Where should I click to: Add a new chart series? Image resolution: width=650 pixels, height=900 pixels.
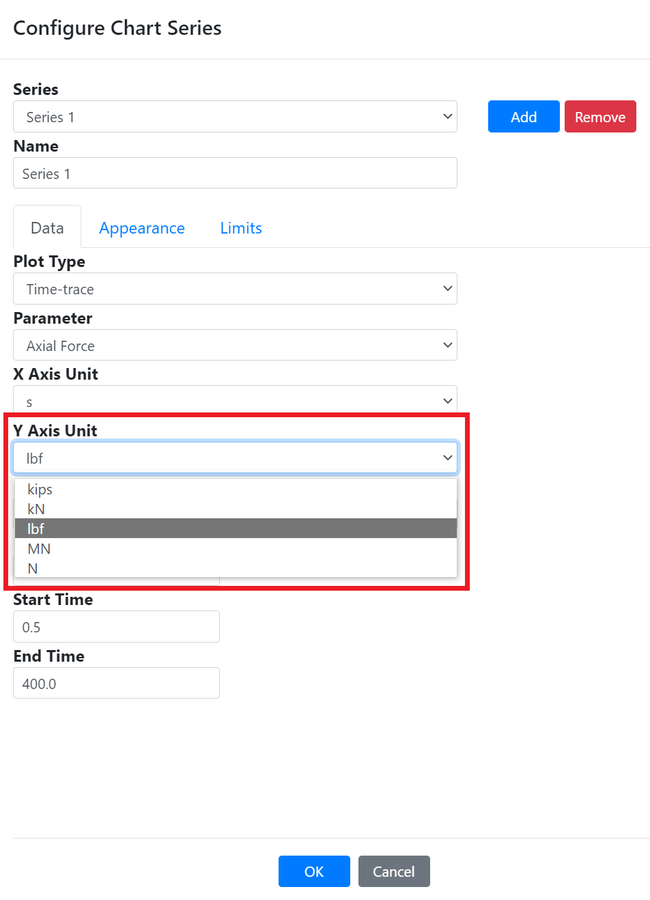(524, 117)
